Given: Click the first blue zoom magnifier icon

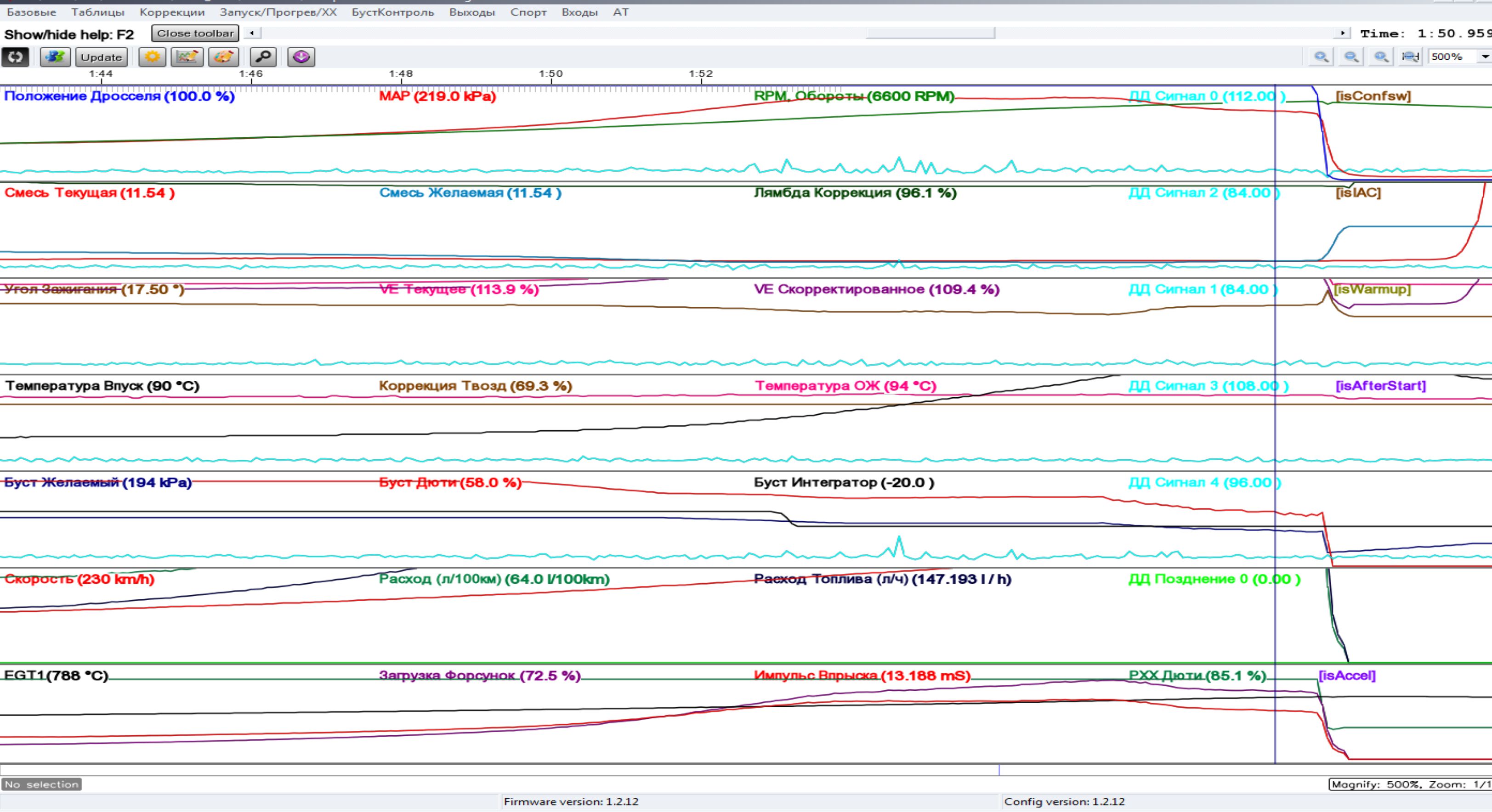Looking at the screenshot, I should (x=1321, y=56).
